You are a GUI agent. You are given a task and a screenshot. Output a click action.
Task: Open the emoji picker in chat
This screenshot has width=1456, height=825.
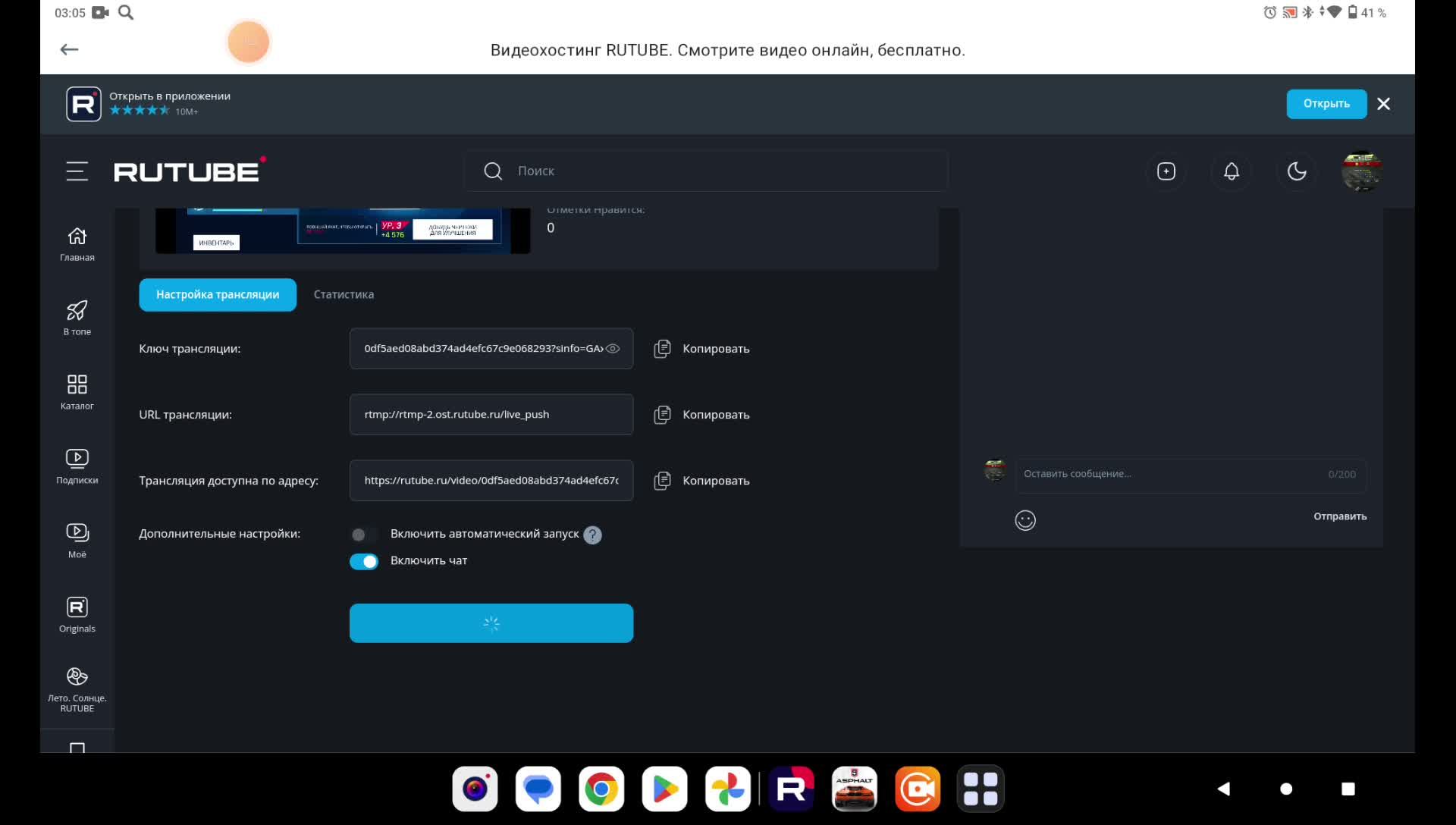point(1025,519)
